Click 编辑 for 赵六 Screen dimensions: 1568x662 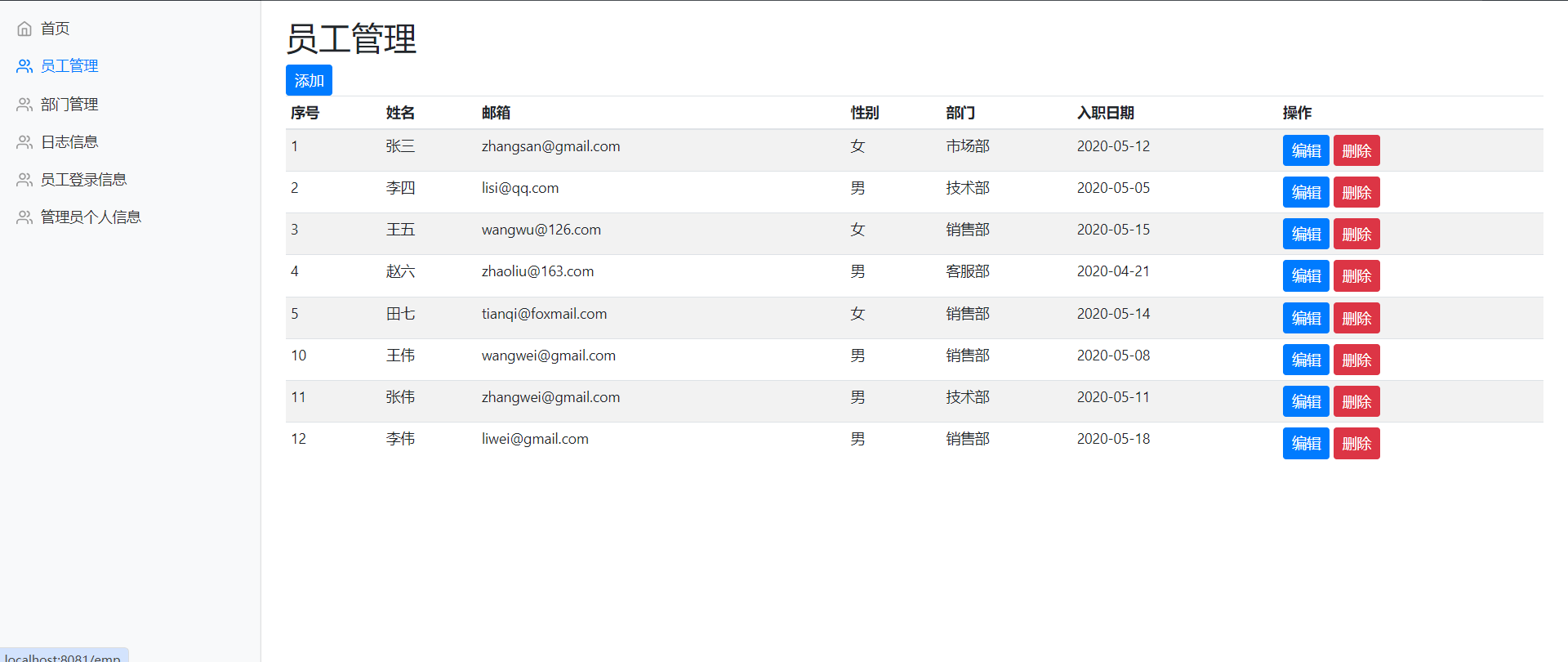coord(1306,275)
